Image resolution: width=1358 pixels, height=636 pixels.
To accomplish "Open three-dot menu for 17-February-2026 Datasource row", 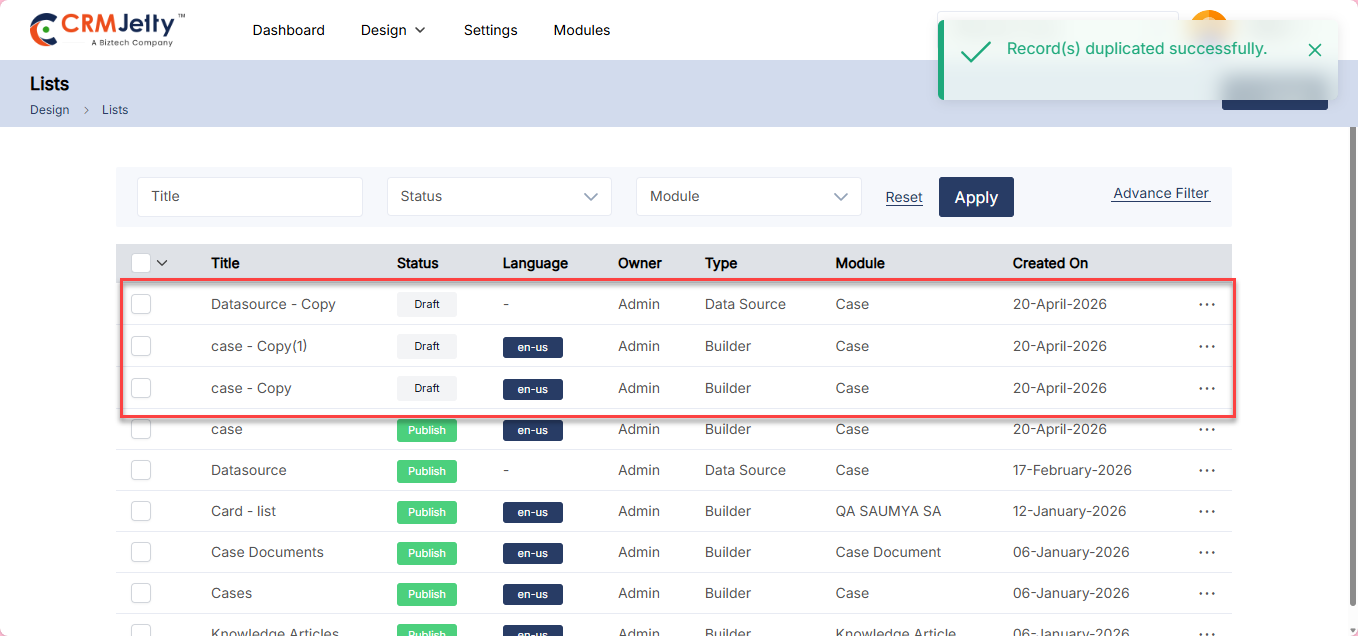I will [x=1206, y=470].
